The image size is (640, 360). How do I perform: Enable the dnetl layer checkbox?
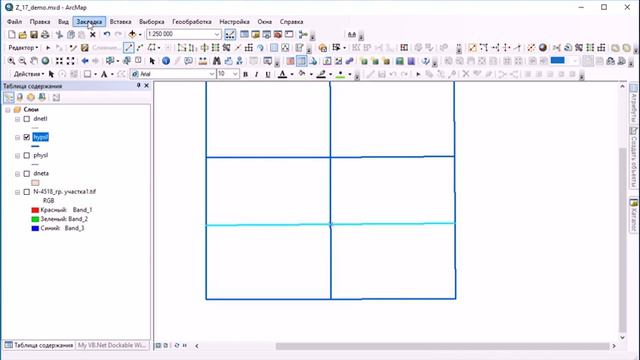coord(27,119)
